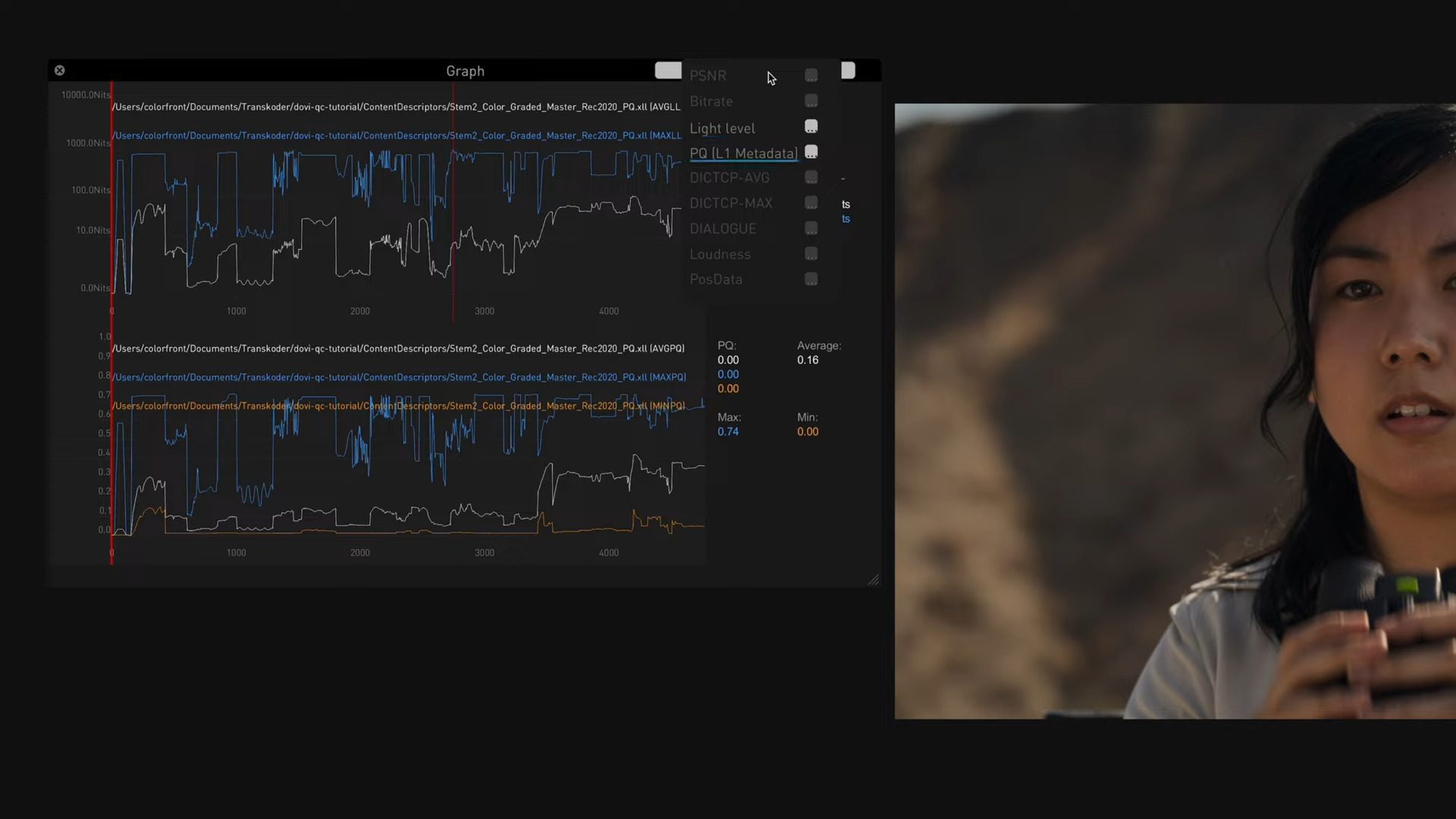Close the Graph window
This screenshot has width=1456, height=819.
tap(59, 71)
